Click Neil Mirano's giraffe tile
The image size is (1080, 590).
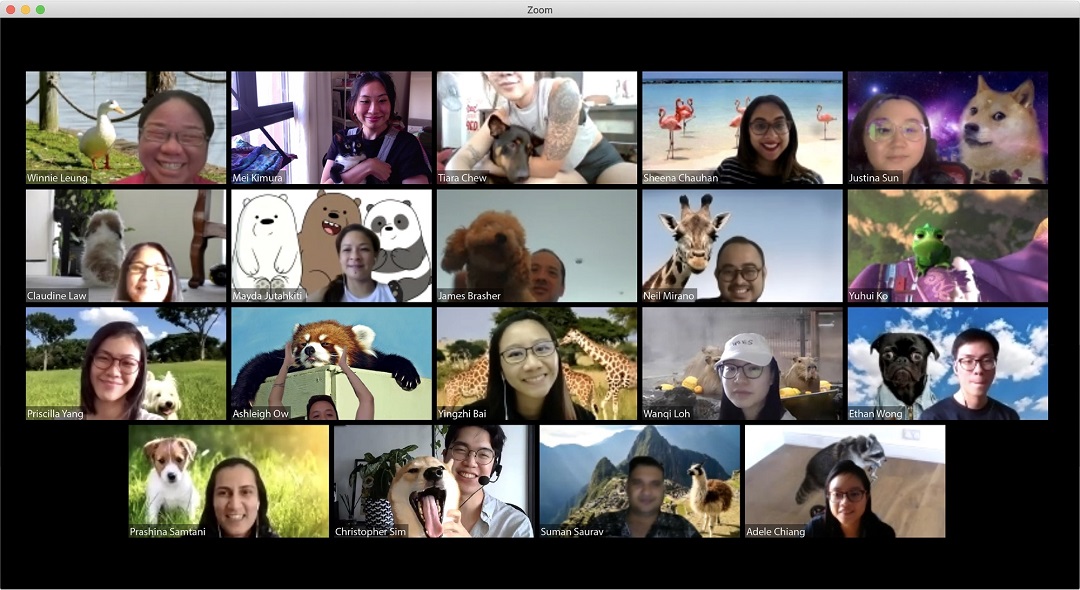click(742, 246)
